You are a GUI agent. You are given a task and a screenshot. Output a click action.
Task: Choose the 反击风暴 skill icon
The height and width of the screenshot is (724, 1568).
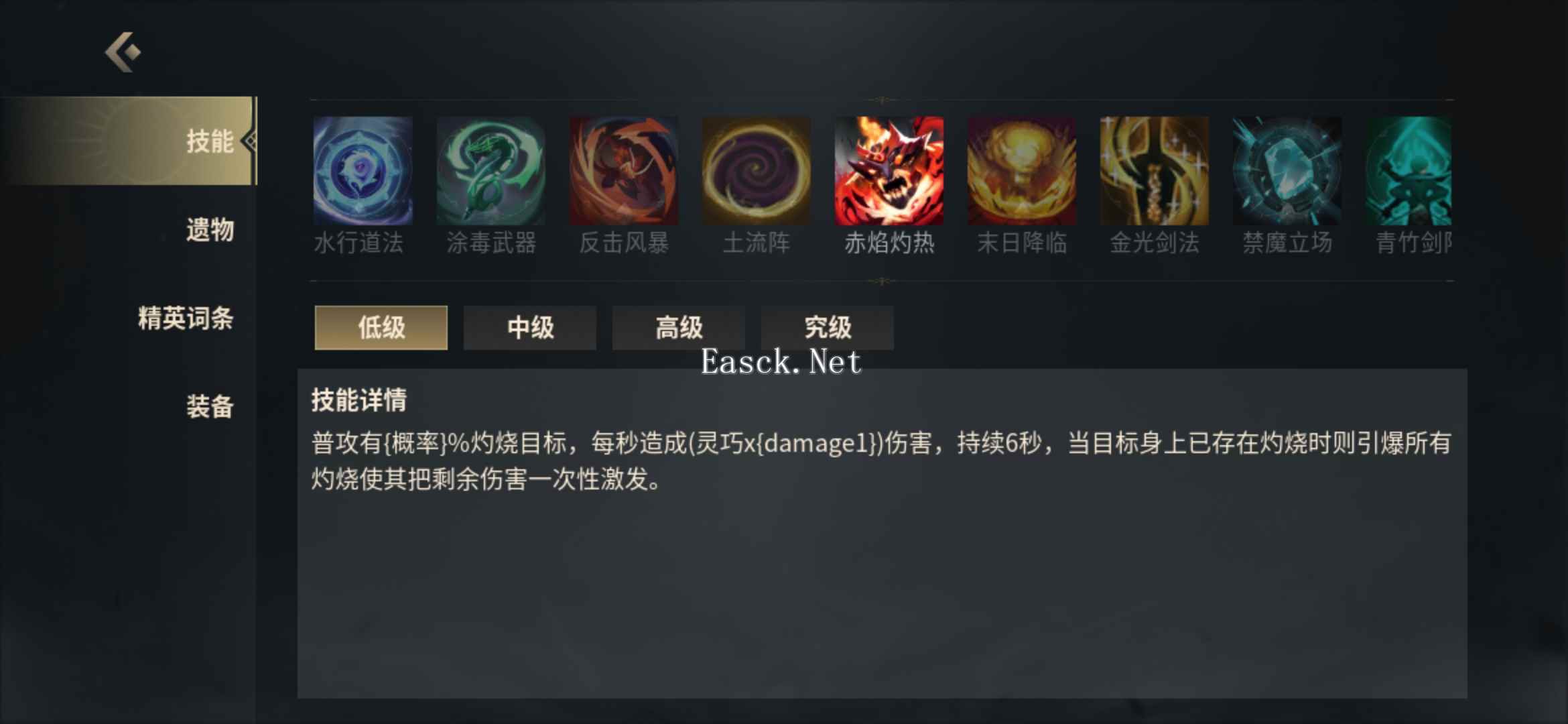623,170
